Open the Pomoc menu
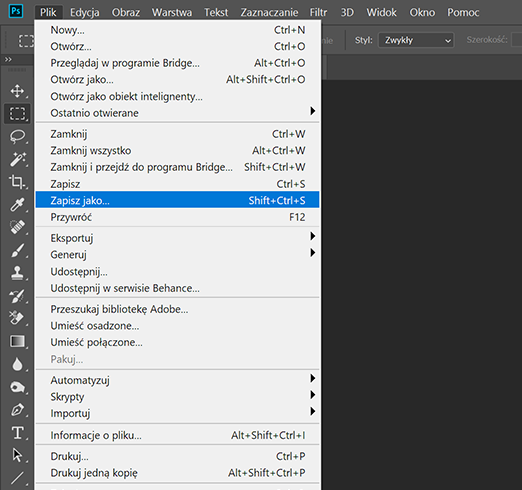The width and height of the screenshot is (522, 490). coord(463,12)
